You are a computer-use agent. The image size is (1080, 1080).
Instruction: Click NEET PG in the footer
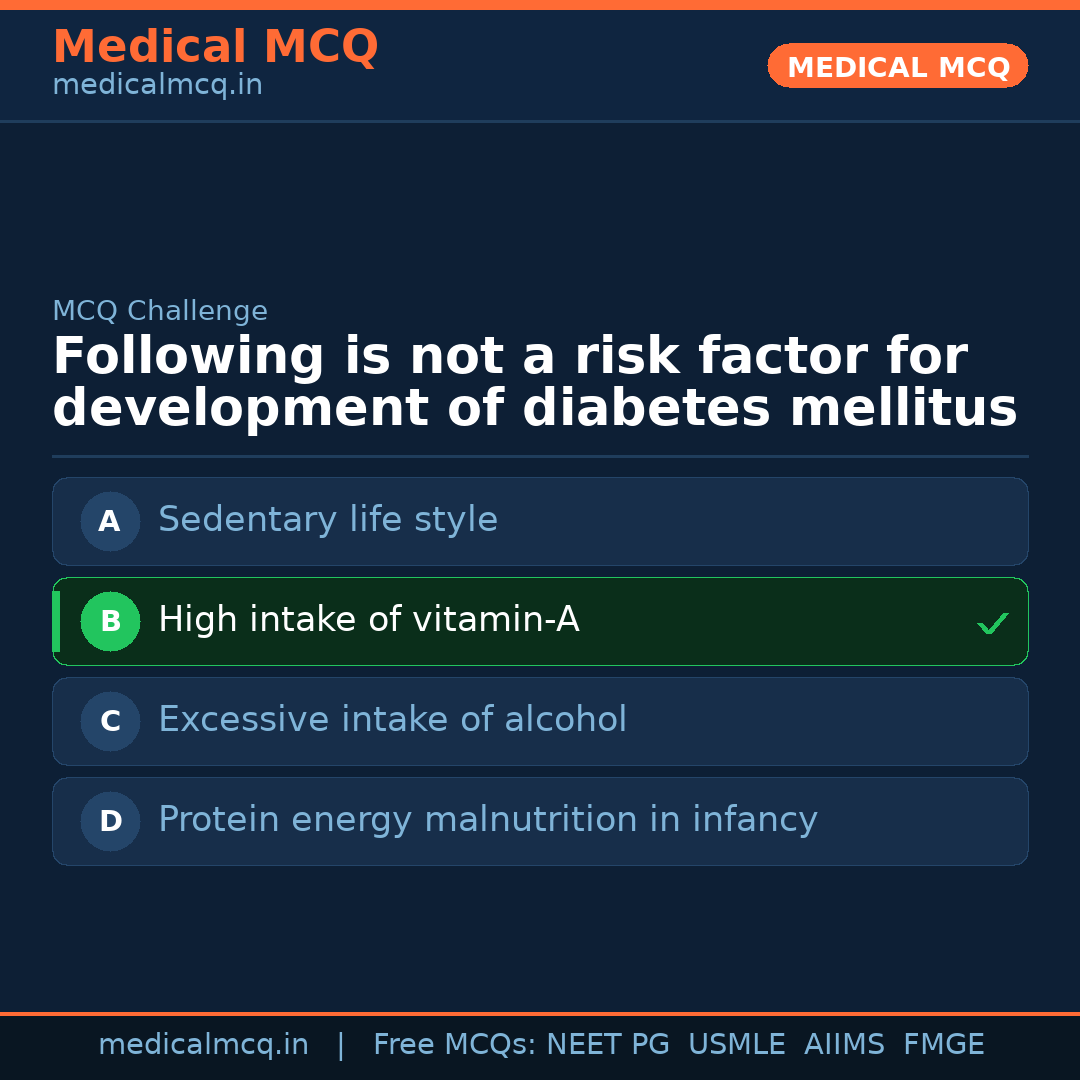click(608, 1045)
